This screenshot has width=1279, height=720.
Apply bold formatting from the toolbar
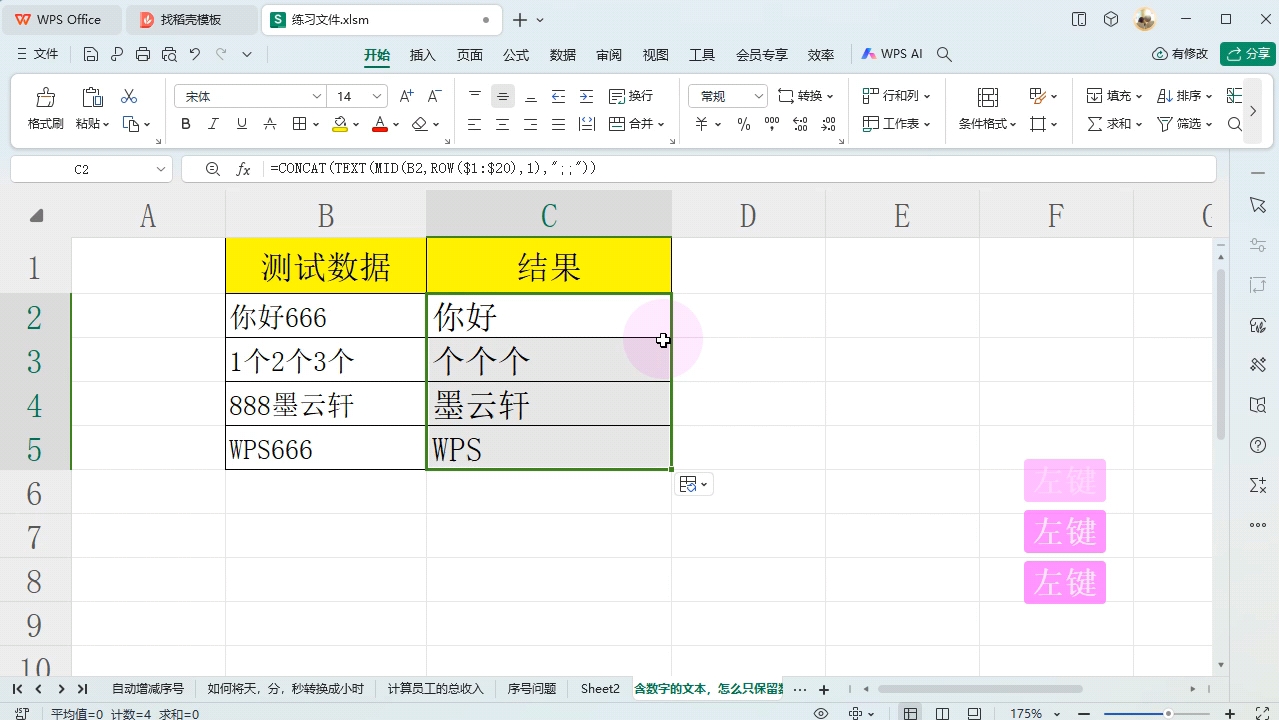tap(185, 123)
